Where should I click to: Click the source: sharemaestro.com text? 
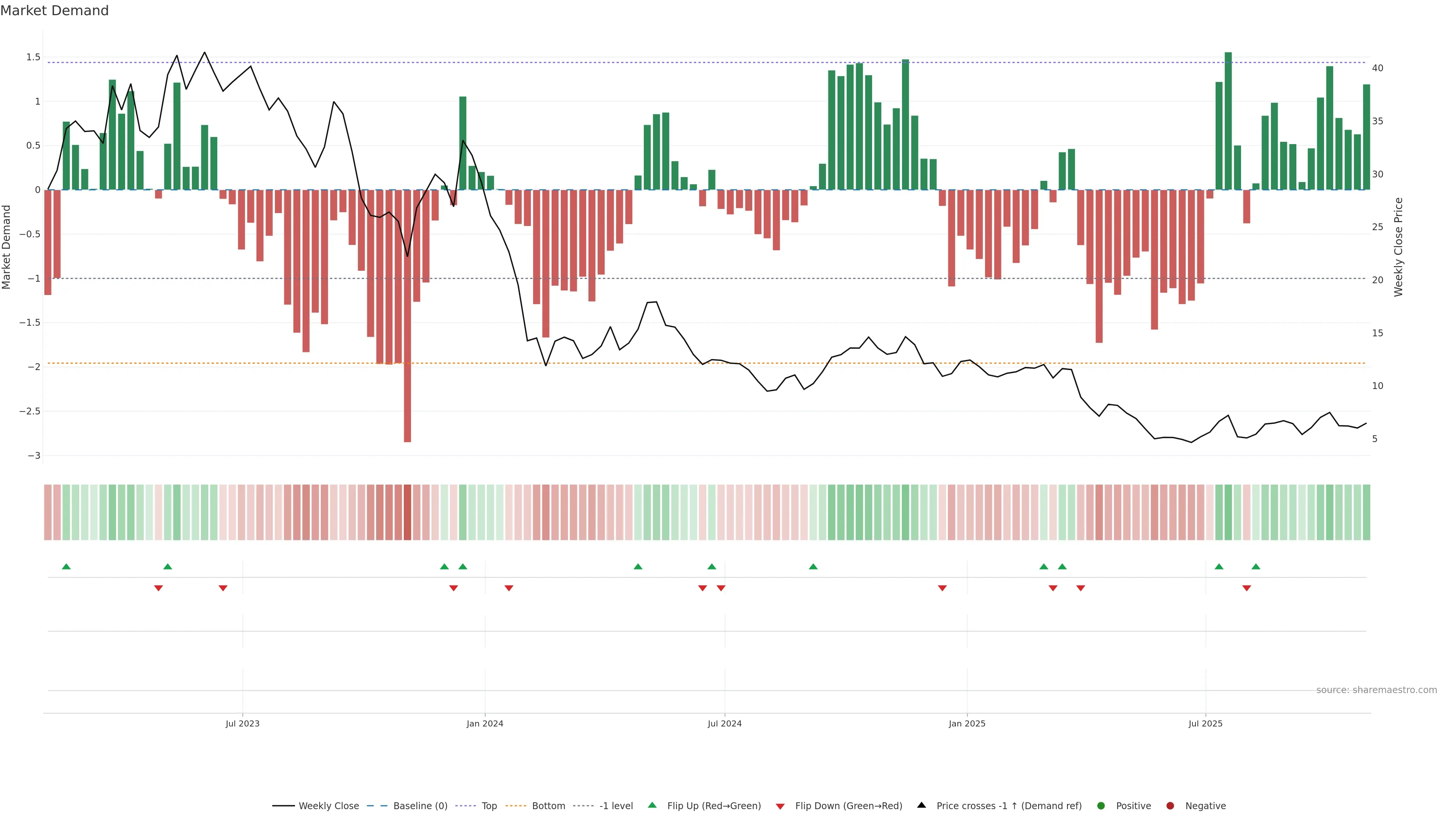coord(1376,690)
